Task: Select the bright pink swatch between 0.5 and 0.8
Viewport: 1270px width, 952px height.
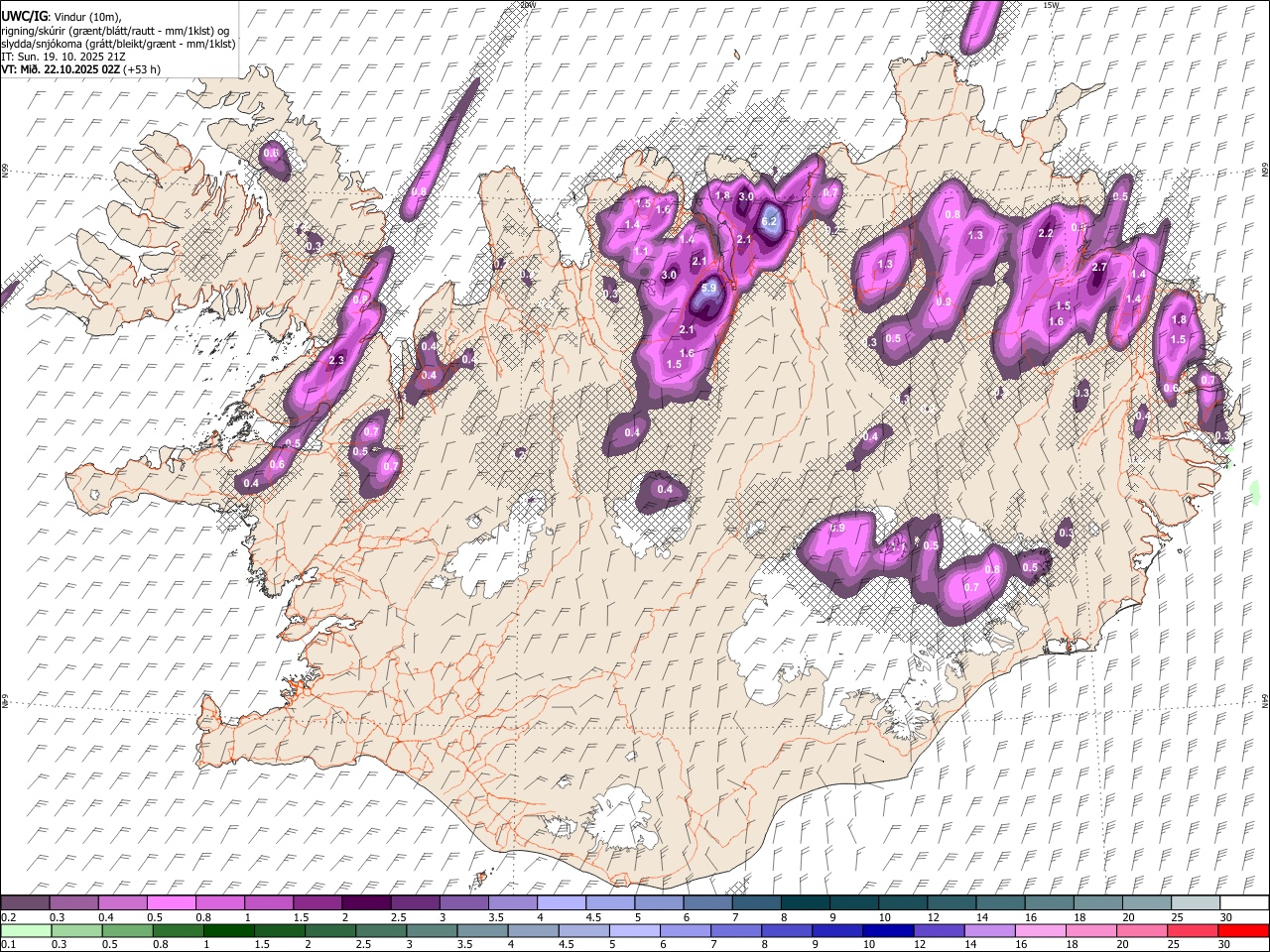Action: coord(171,902)
